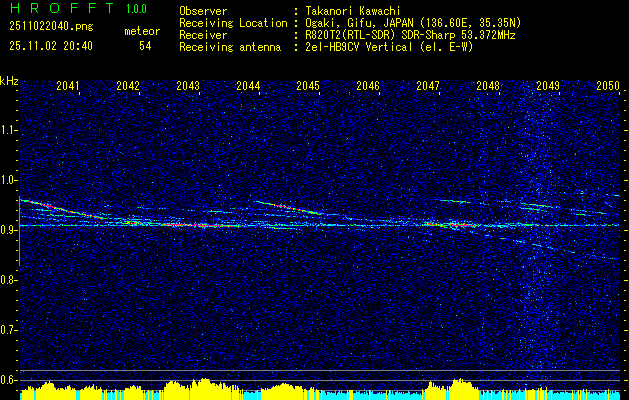
Task: Click the 2043 time marker
Action: (x=188, y=85)
